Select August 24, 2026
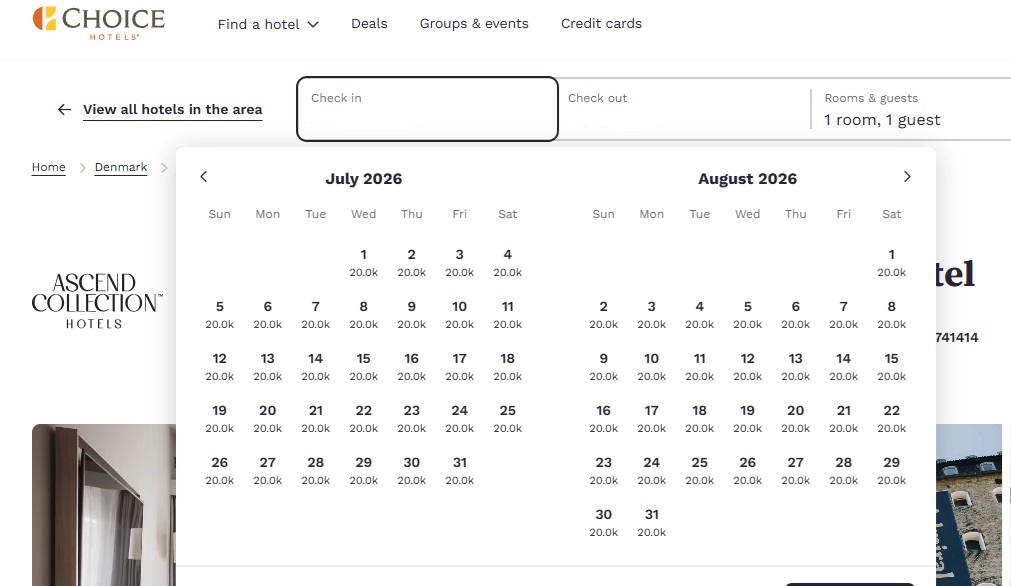This screenshot has height=586, width=1011. click(652, 471)
